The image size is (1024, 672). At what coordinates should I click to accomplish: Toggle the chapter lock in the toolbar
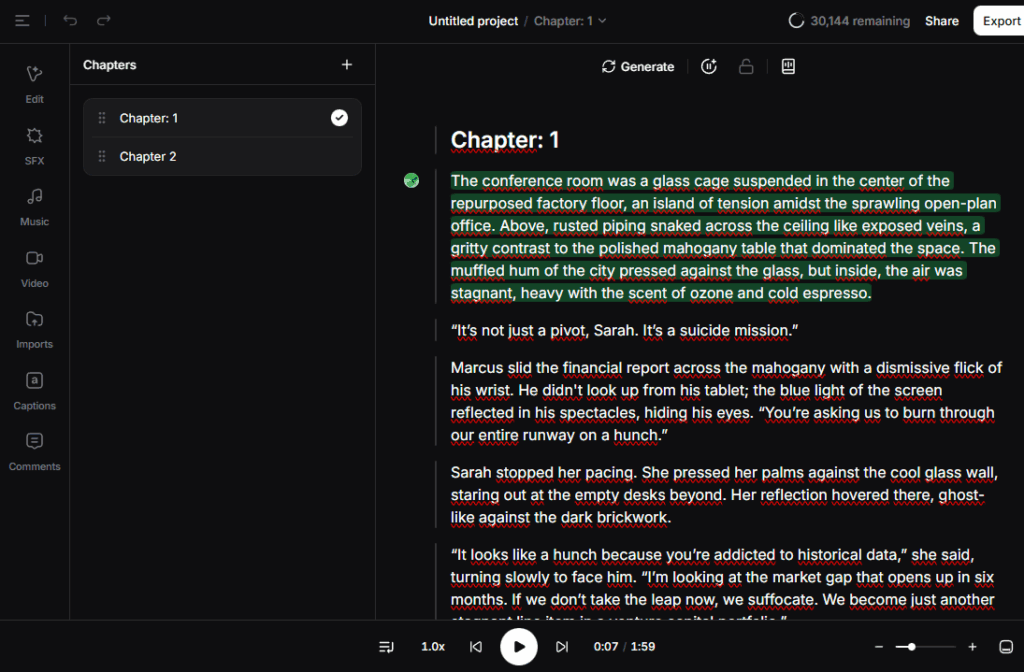tap(746, 66)
